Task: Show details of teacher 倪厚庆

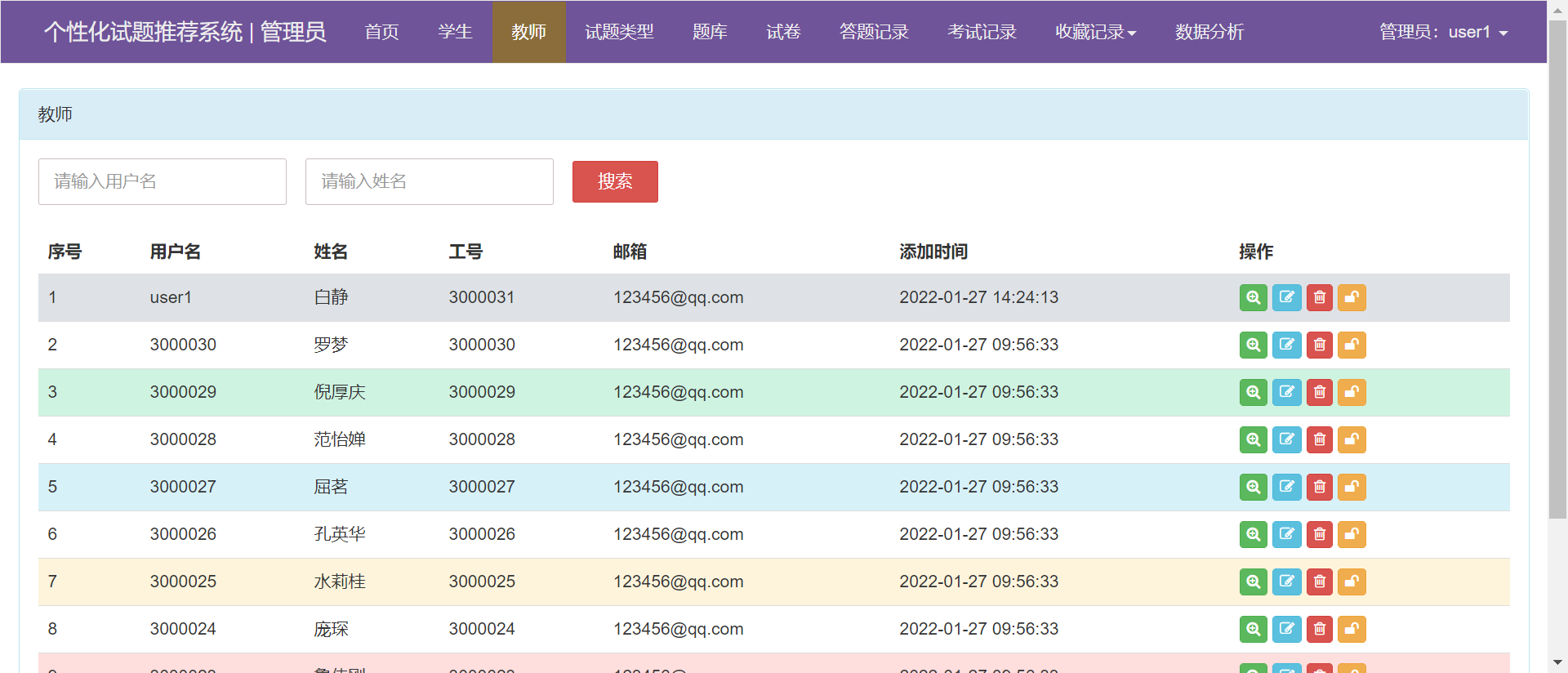Action: (x=1254, y=392)
